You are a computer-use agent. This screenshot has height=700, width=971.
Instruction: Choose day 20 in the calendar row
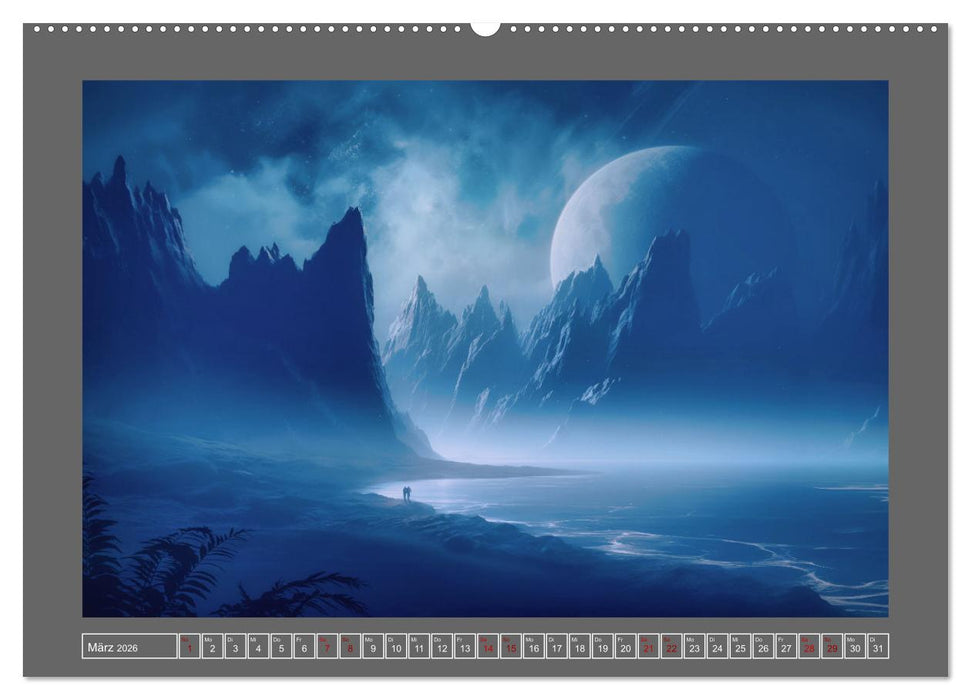[625, 647]
